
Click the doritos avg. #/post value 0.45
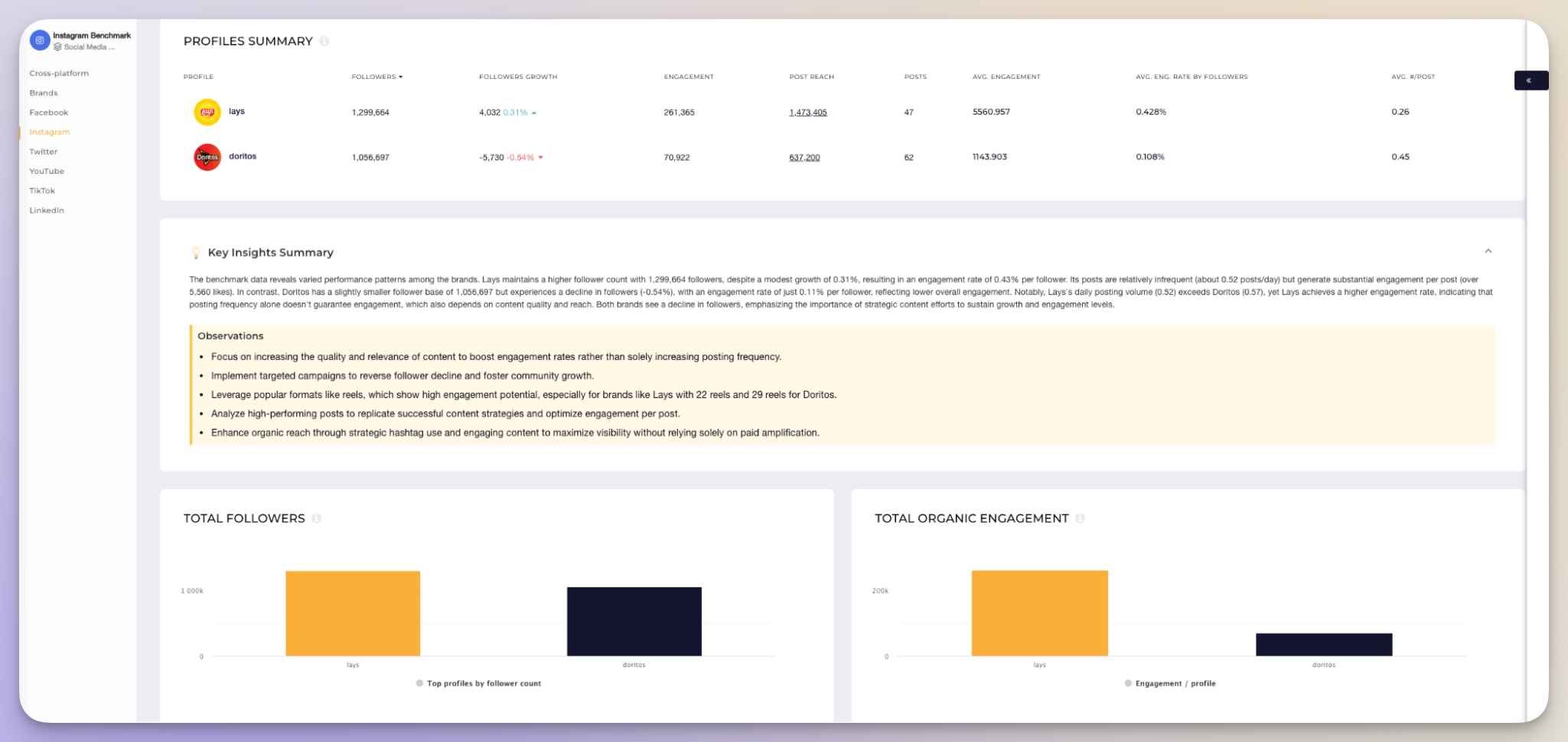[x=1400, y=157]
